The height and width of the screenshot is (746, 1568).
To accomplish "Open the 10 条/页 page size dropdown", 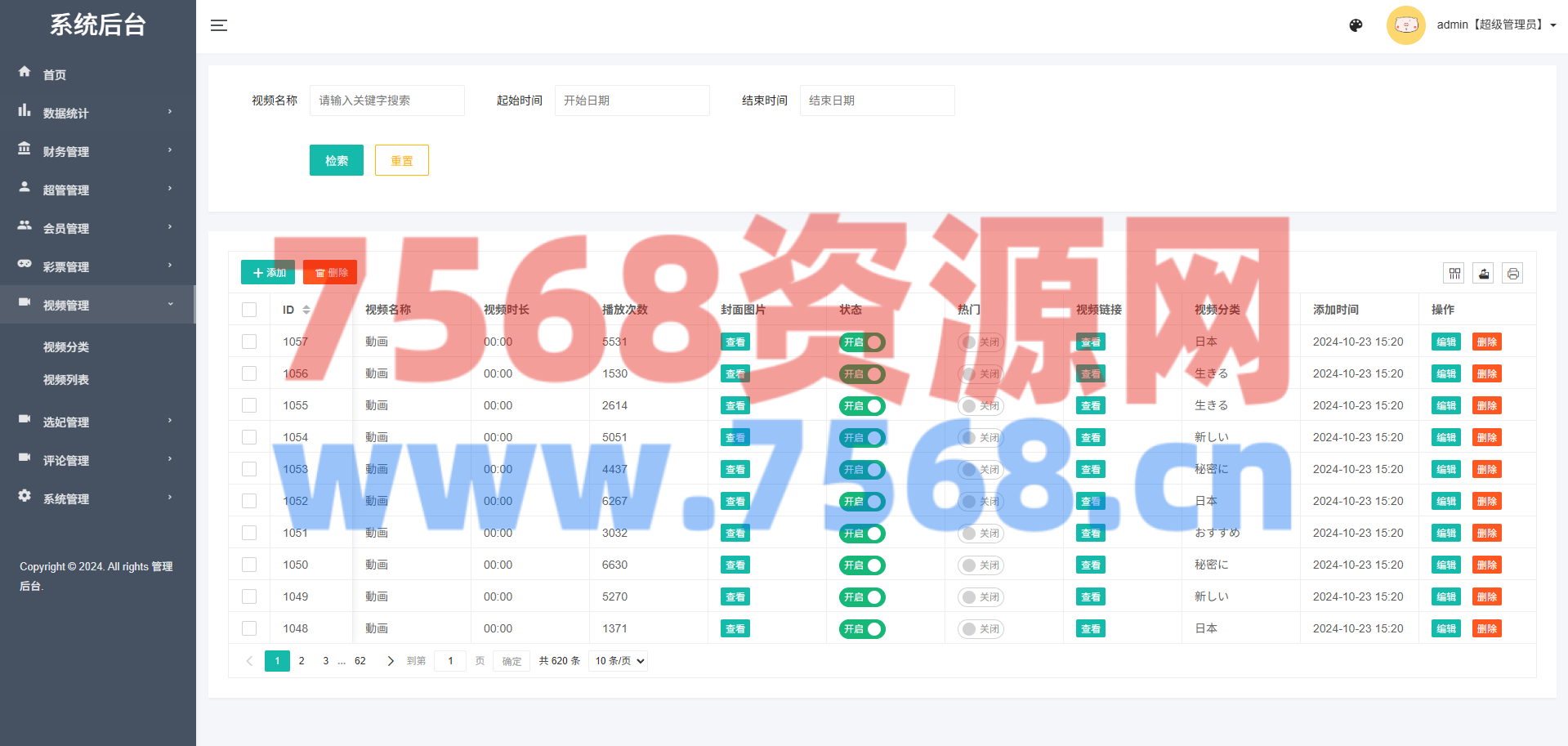I will [619, 661].
